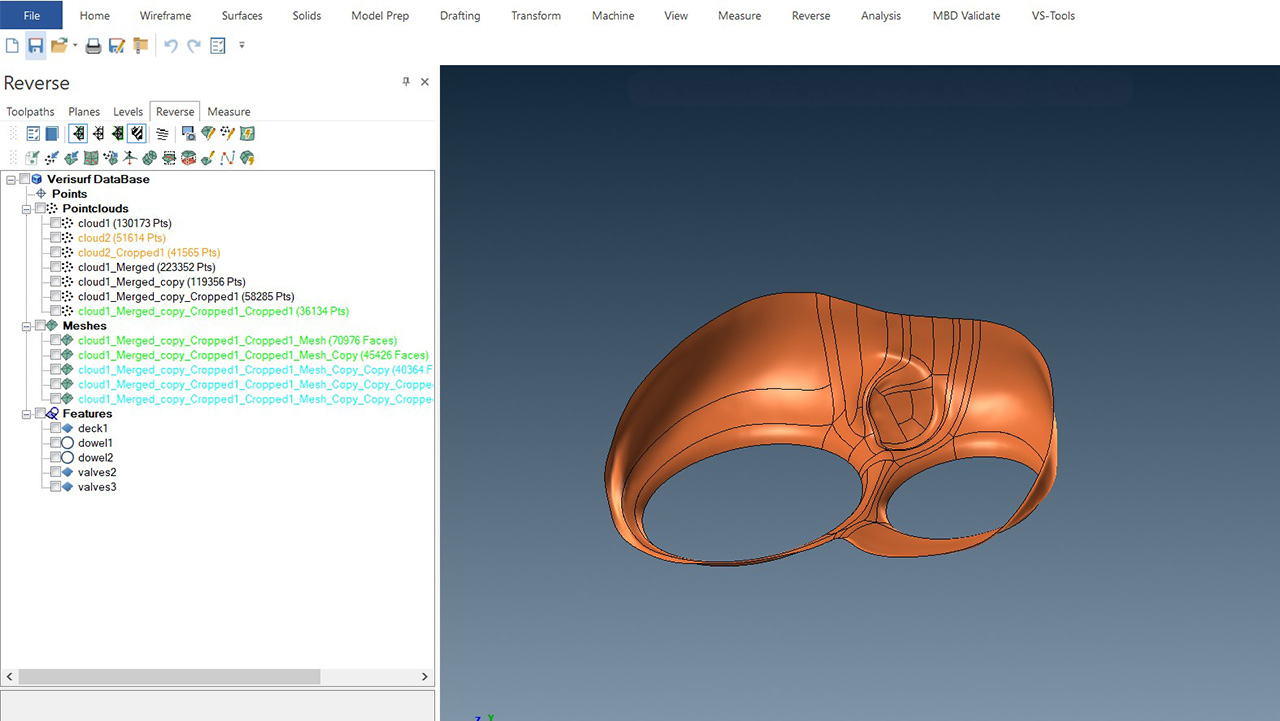Screen dimensions: 1280x721
Task: Check the Verisurf DataBase checkbox
Action: 25,179
